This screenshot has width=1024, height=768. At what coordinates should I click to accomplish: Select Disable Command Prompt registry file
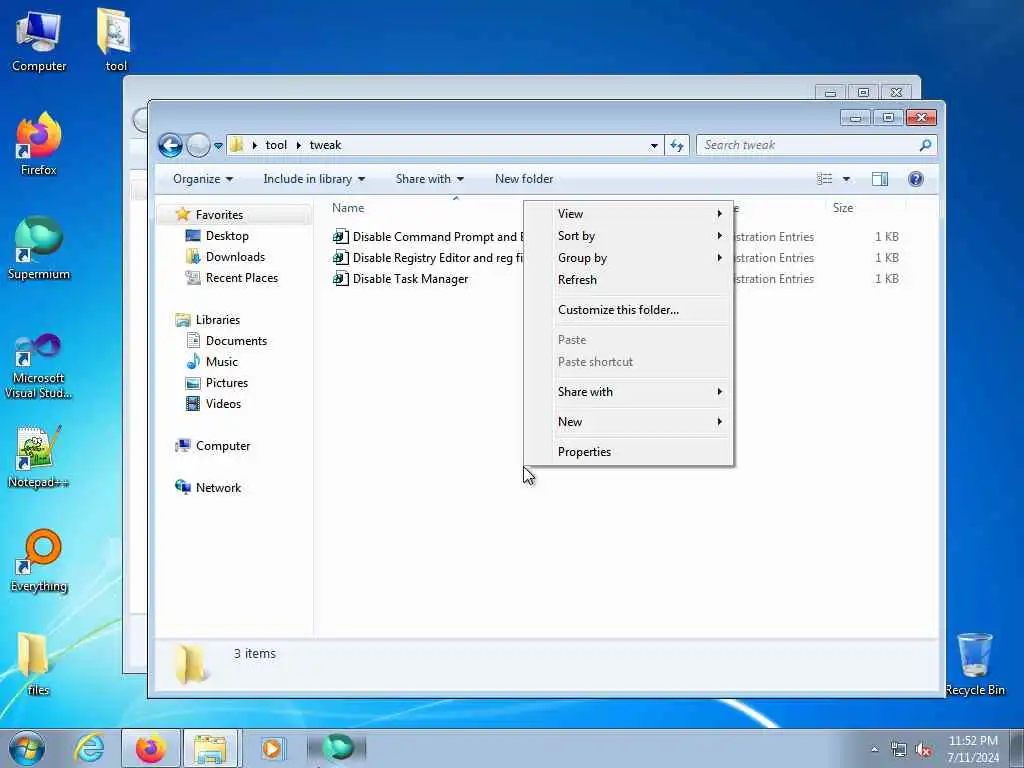(x=427, y=236)
